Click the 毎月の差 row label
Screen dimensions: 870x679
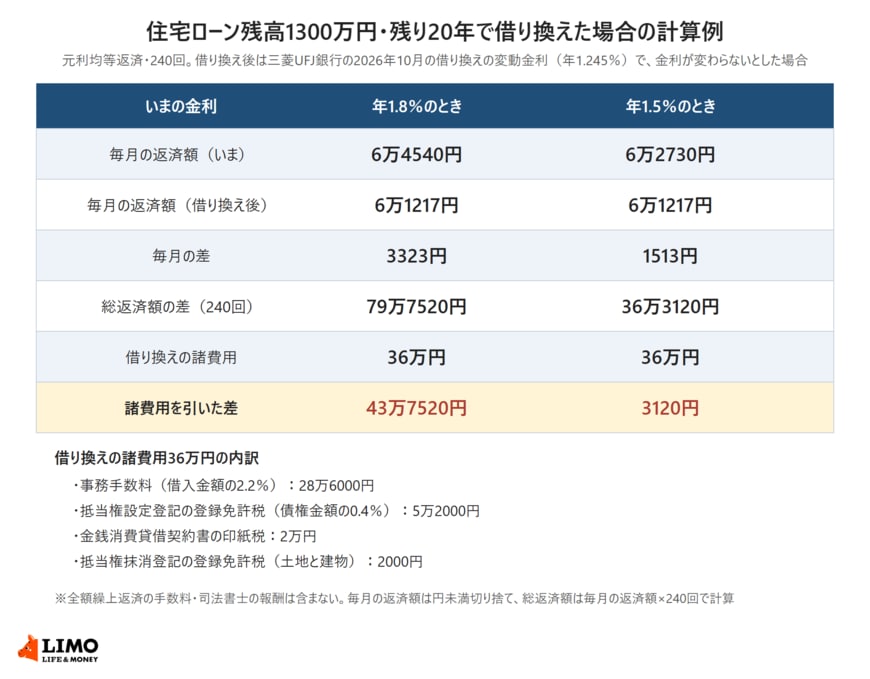181,256
